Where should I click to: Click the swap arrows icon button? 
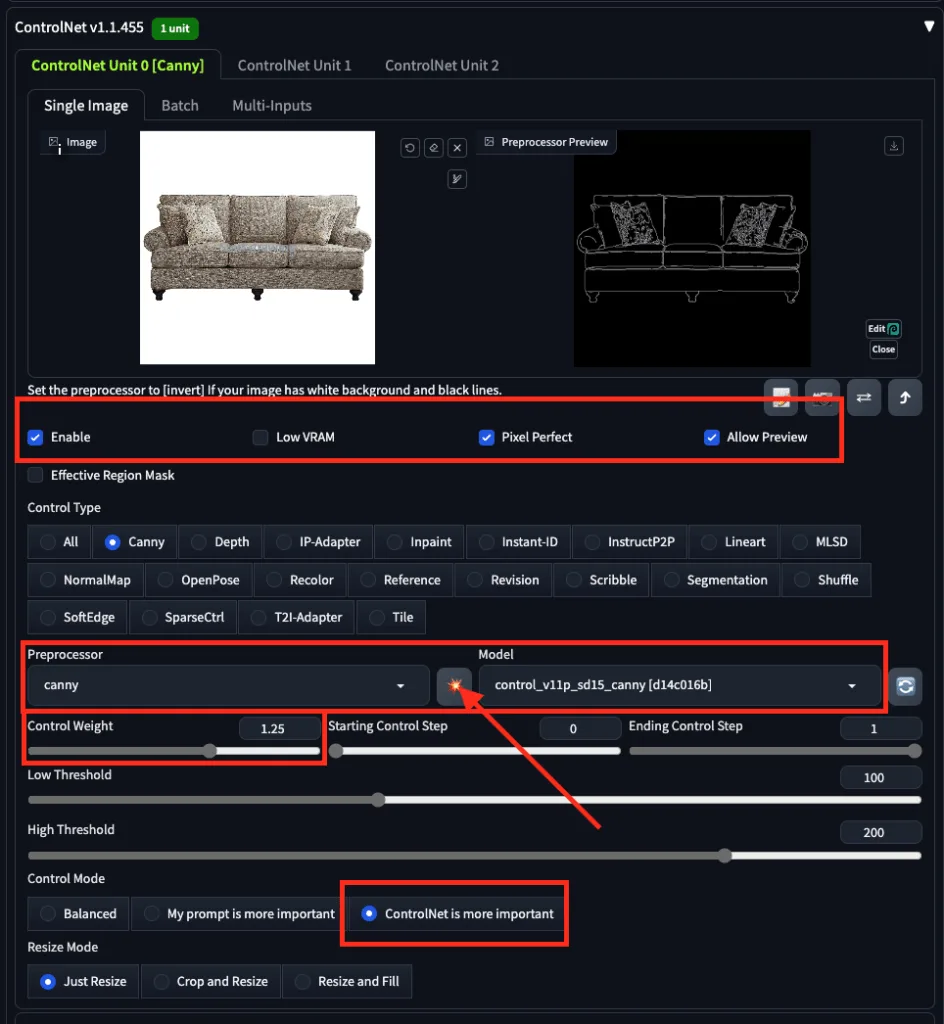(864, 397)
